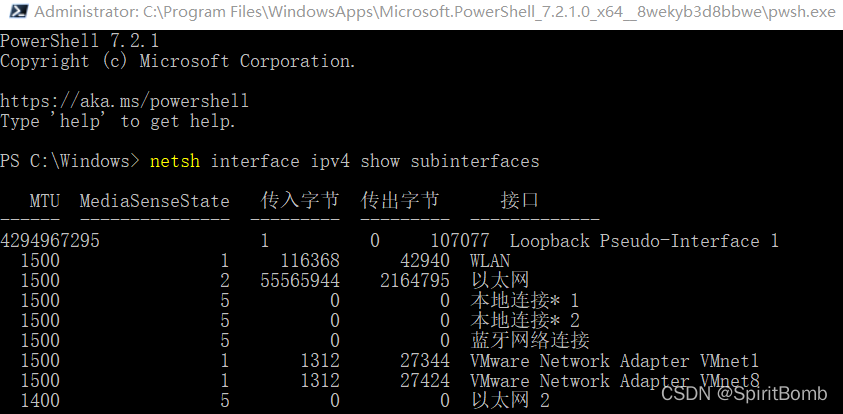Click the VMnet8 outgoing bytes 27424
The width and height of the screenshot is (843, 414).
(x=425, y=381)
